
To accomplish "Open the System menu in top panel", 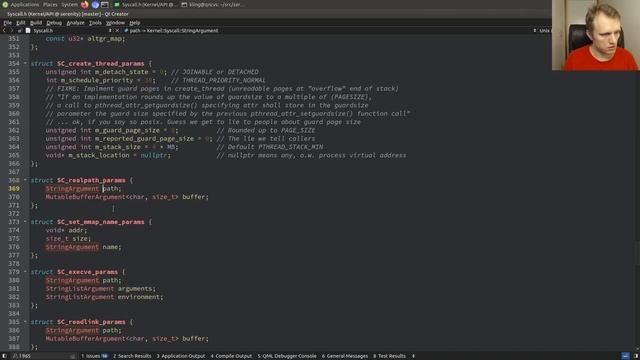I will click(x=69, y=4).
